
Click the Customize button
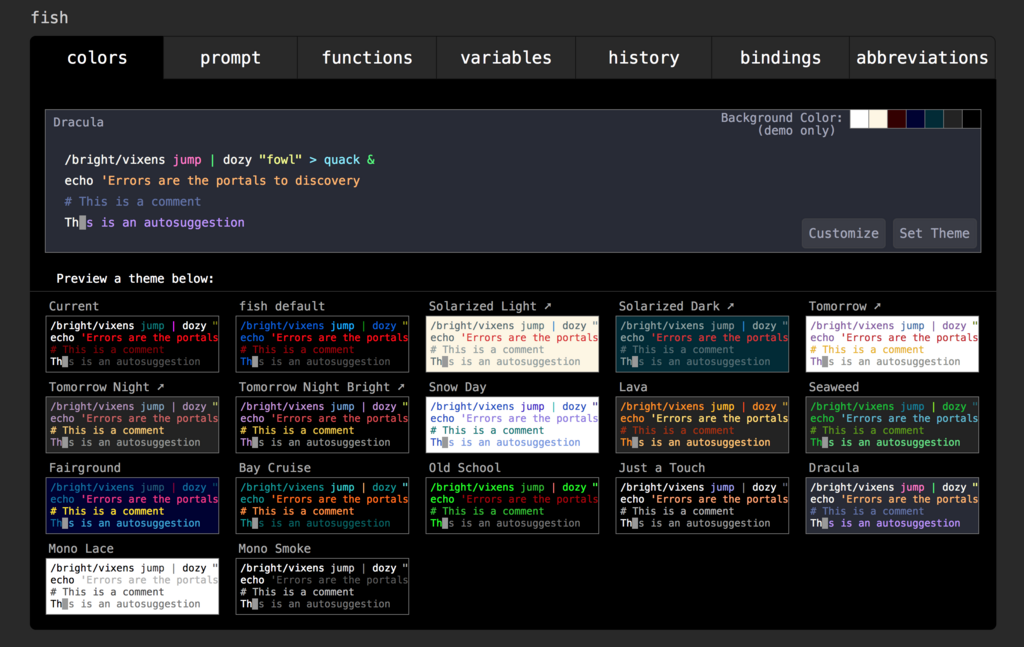[843, 233]
